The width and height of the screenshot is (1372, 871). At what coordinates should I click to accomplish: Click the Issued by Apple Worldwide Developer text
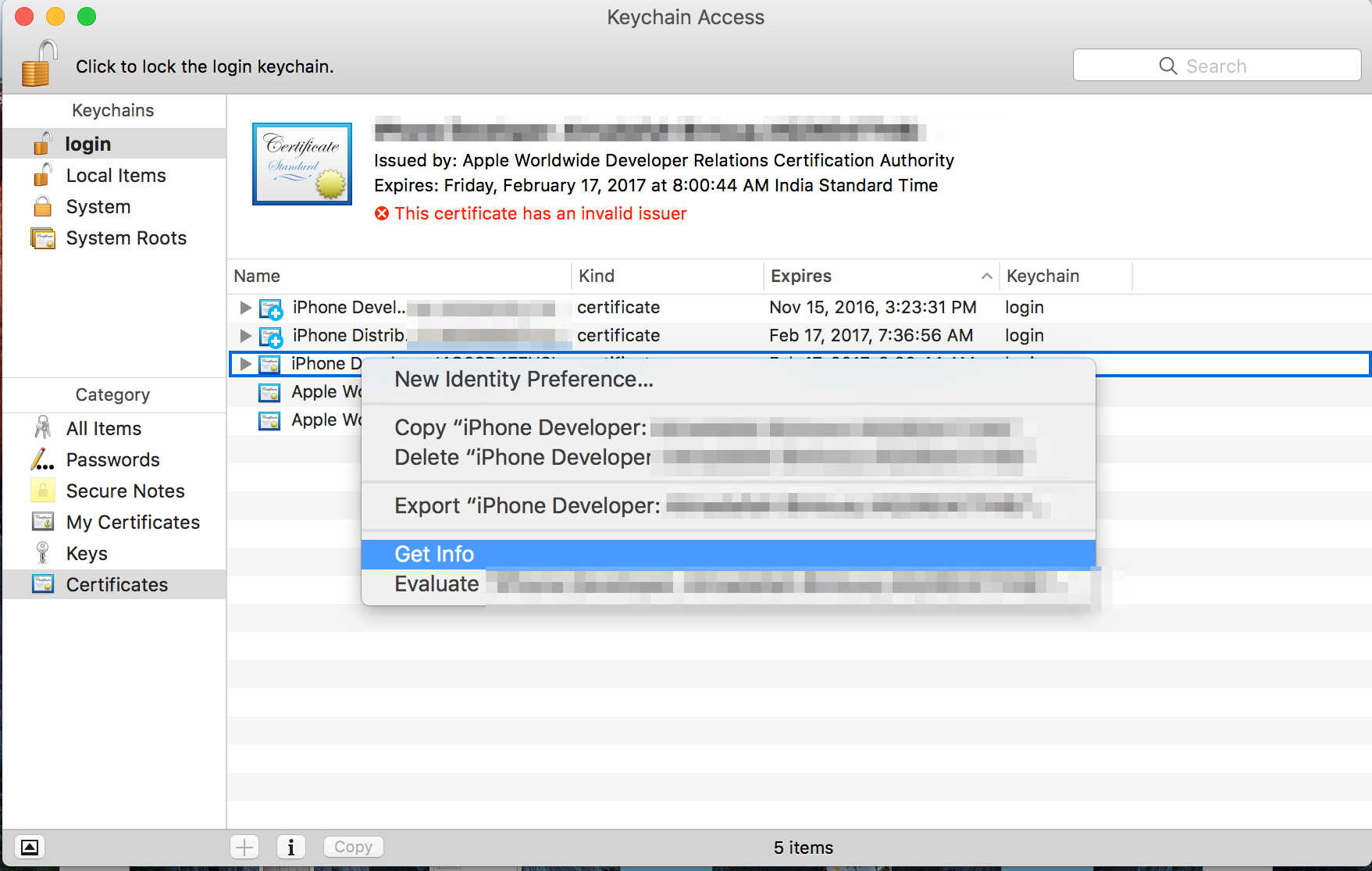coord(664,160)
